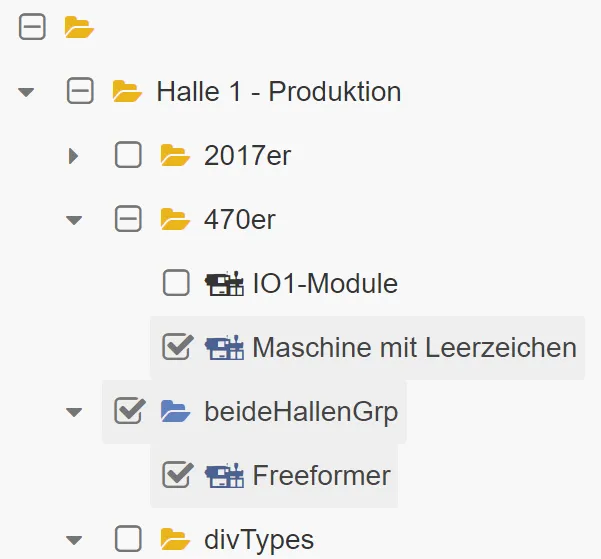Select the Maschine mit Leerzeichen label
Viewport: 601px width, 559px height.
pos(414,347)
